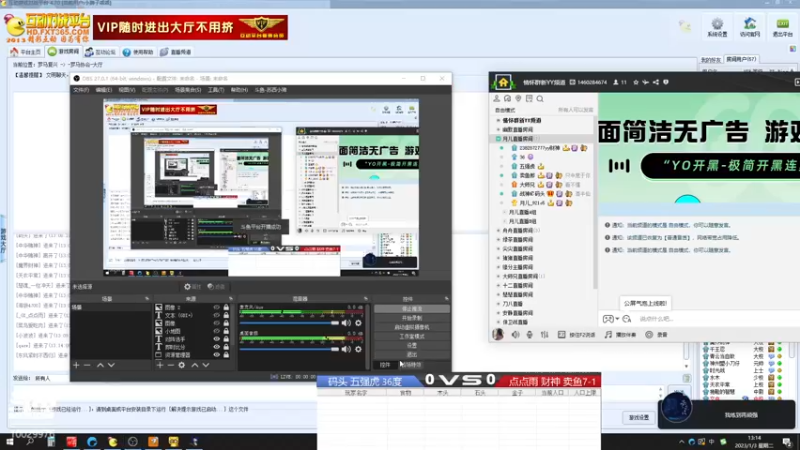Mute the second mixer audio channel speaker
800x450 pixels.
point(346,349)
